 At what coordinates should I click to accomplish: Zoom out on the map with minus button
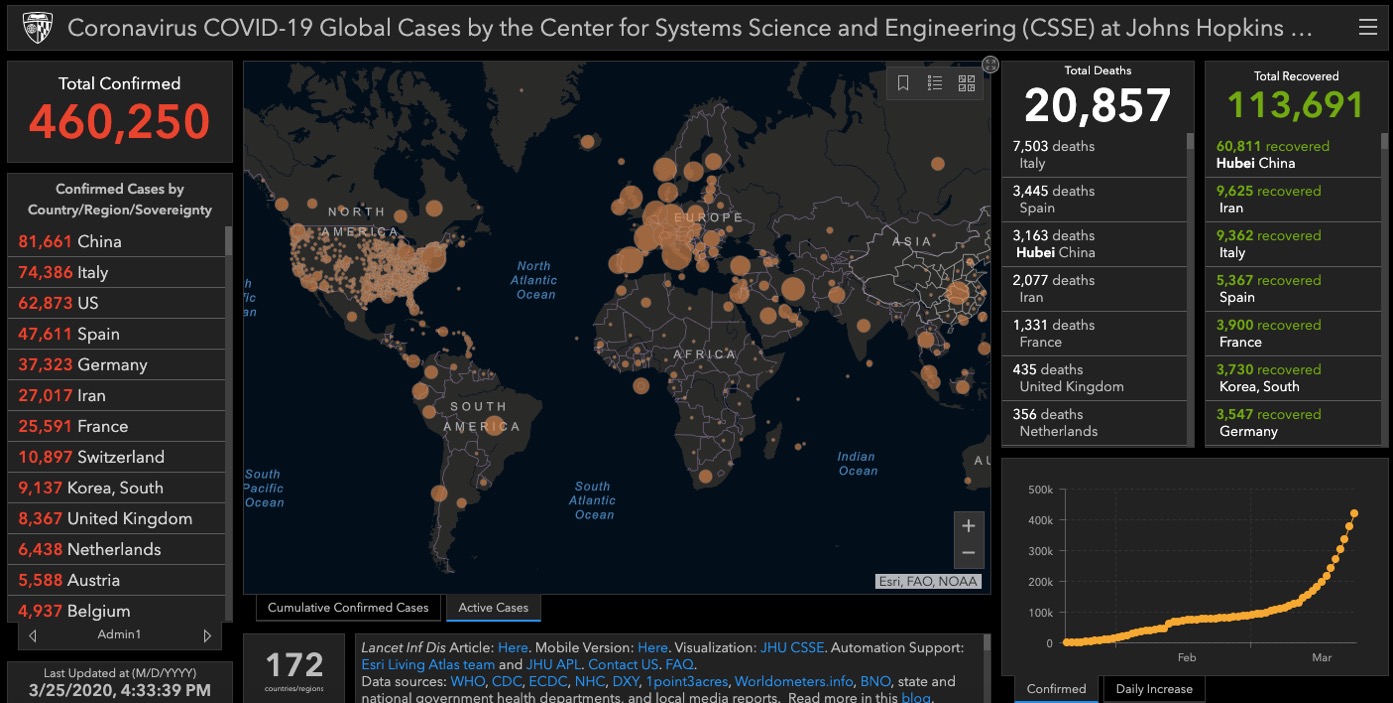pyautogui.click(x=968, y=553)
